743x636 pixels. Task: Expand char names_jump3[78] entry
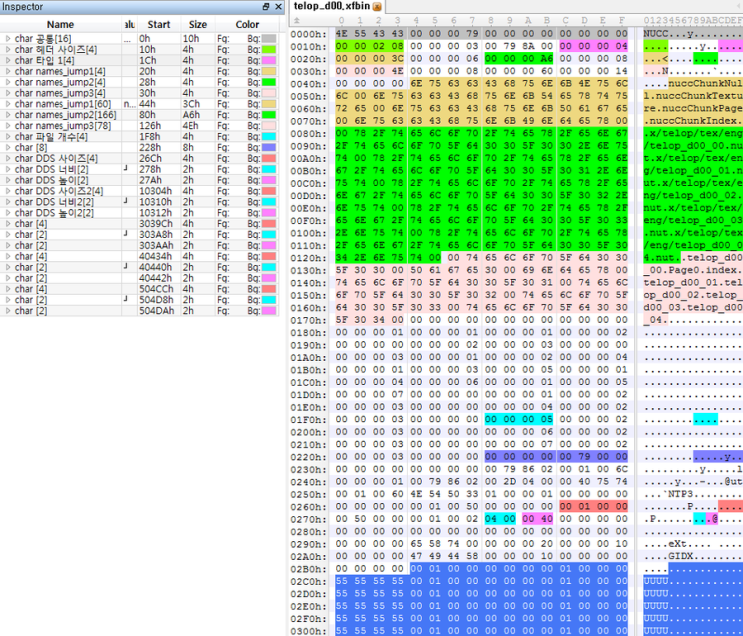(8, 126)
